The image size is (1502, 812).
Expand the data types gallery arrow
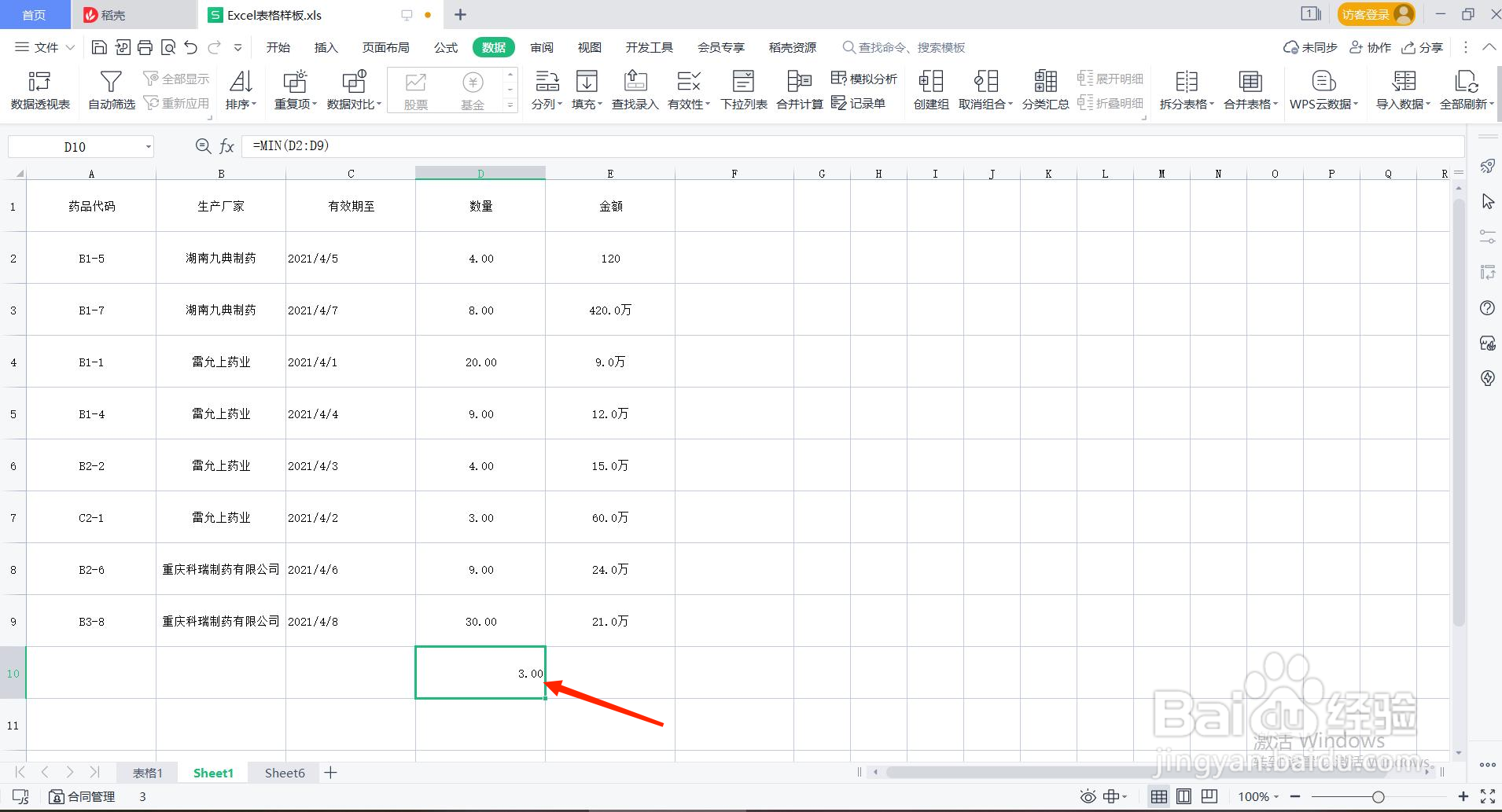coord(510,105)
